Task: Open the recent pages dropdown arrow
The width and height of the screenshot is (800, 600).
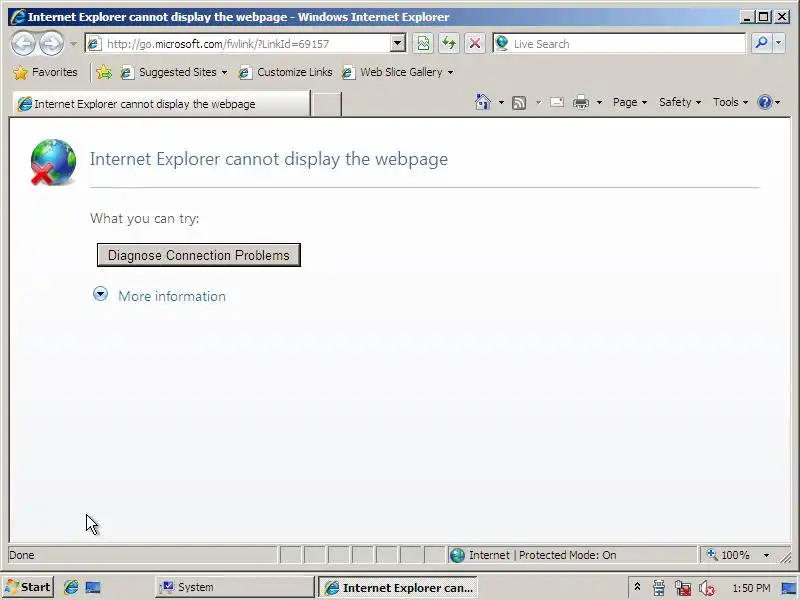Action: click(73, 44)
